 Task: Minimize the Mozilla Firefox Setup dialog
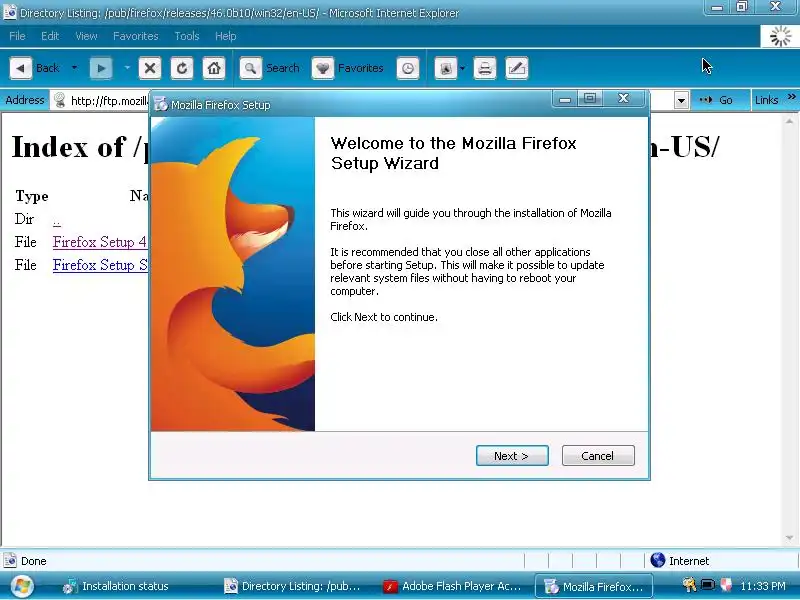point(565,98)
